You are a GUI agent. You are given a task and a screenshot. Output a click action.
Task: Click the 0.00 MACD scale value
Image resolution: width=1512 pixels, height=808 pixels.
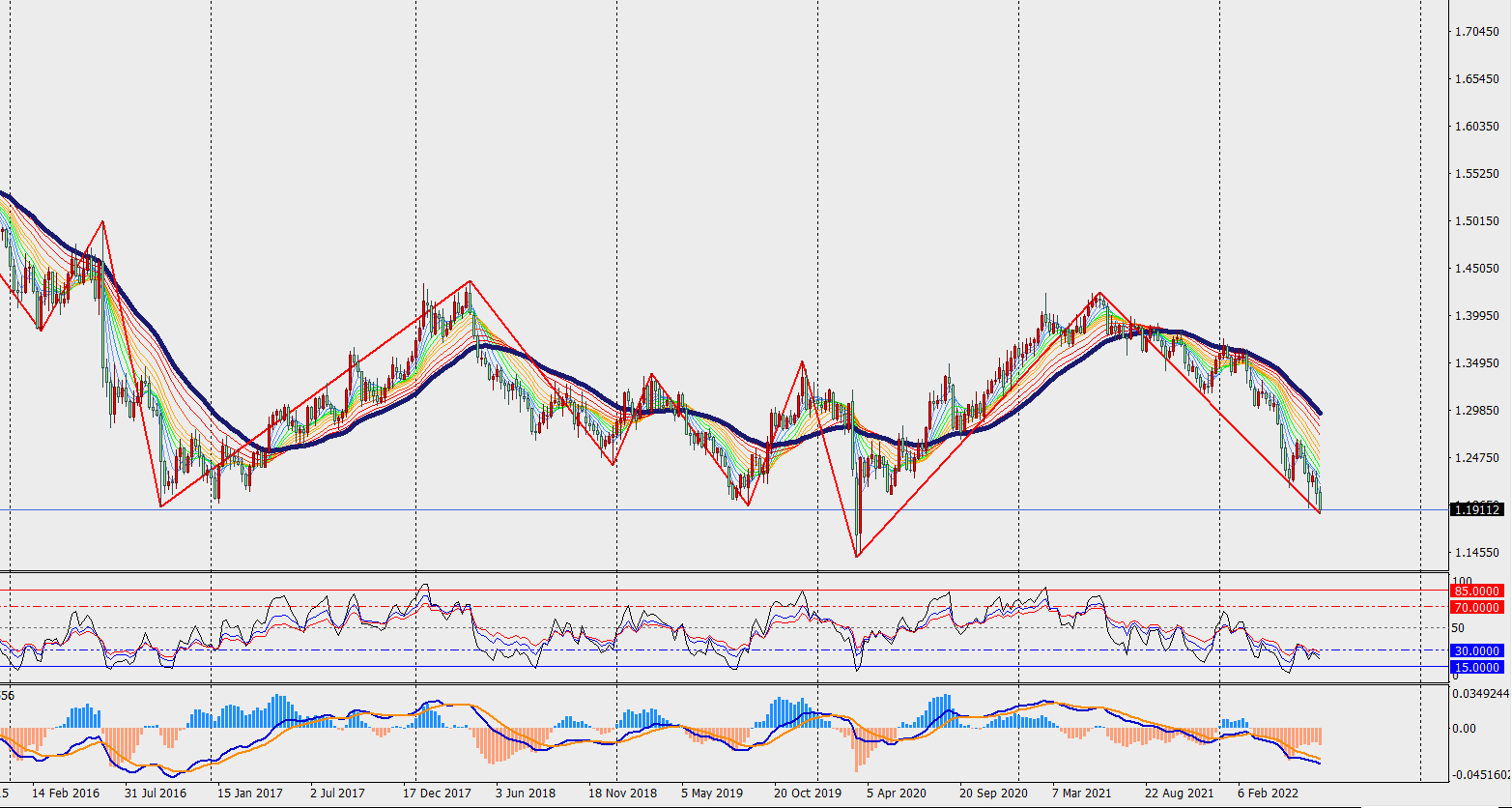pos(1465,728)
